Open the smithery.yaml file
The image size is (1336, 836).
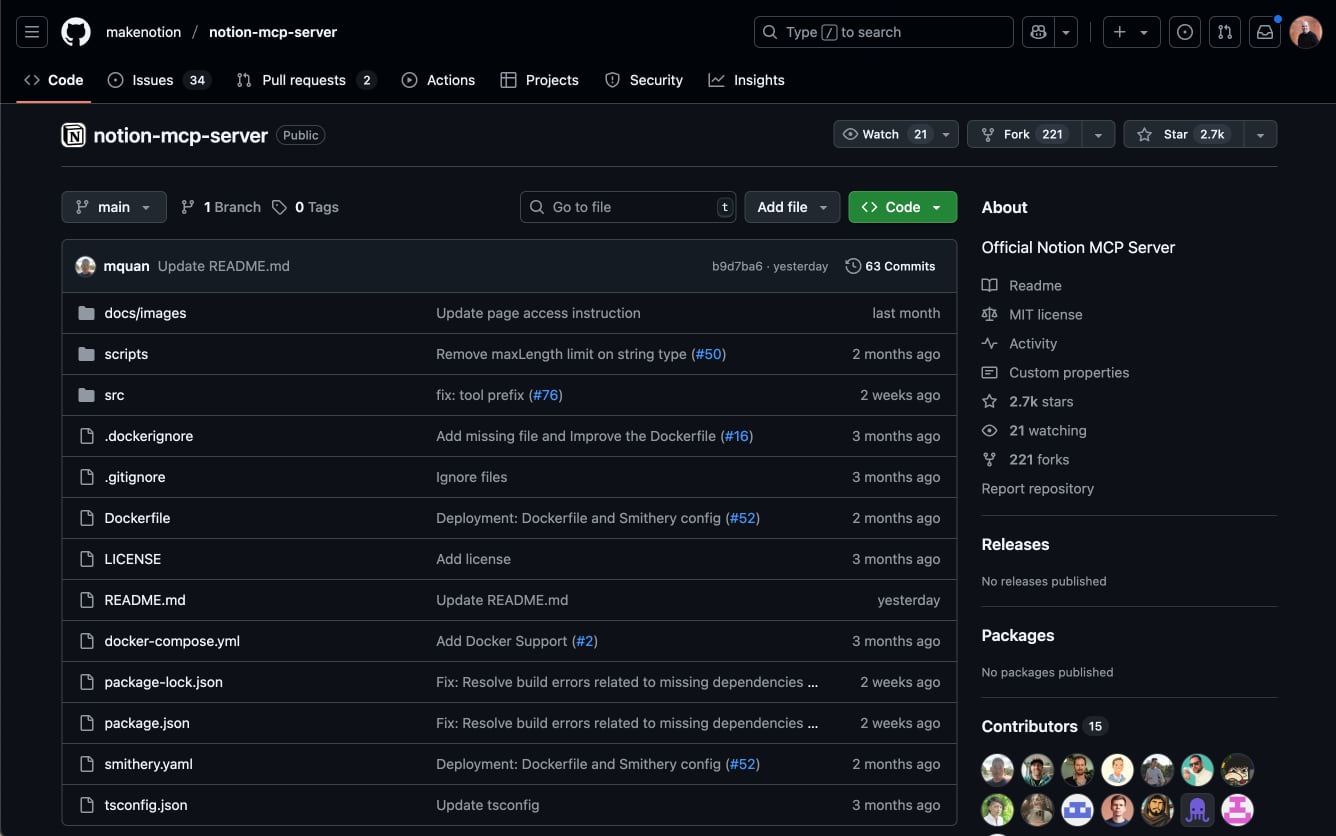click(x=148, y=764)
